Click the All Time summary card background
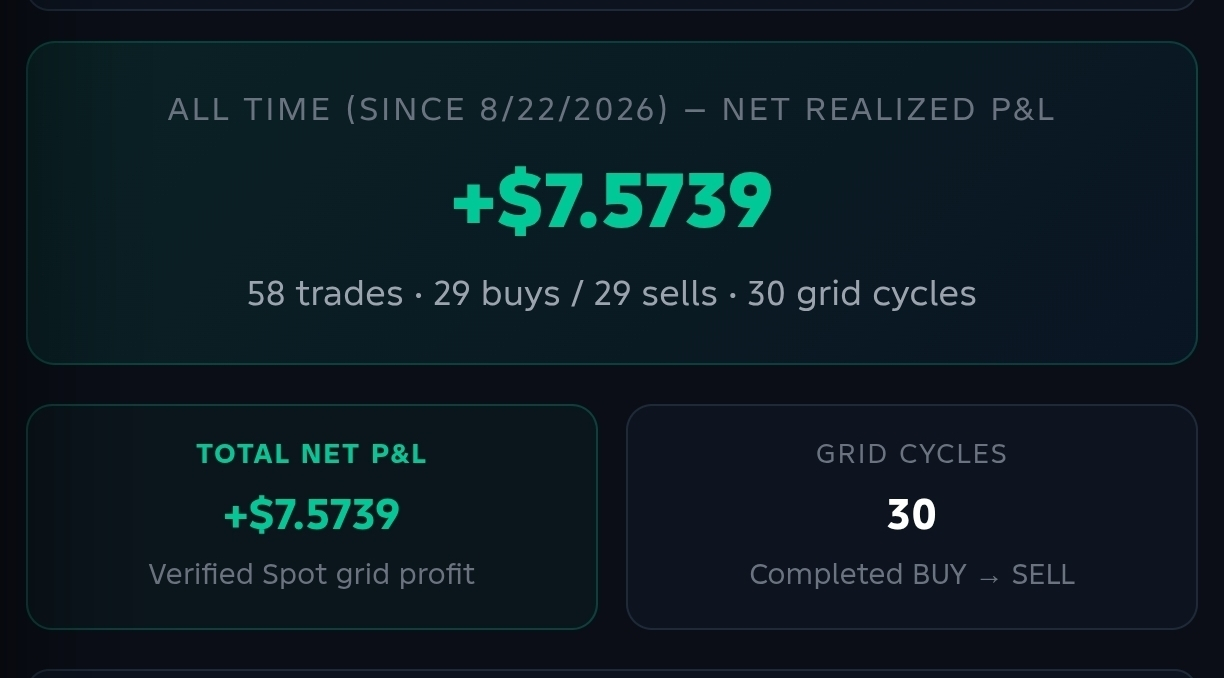Viewport: 1224px width, 678px height. click(612, 203)
